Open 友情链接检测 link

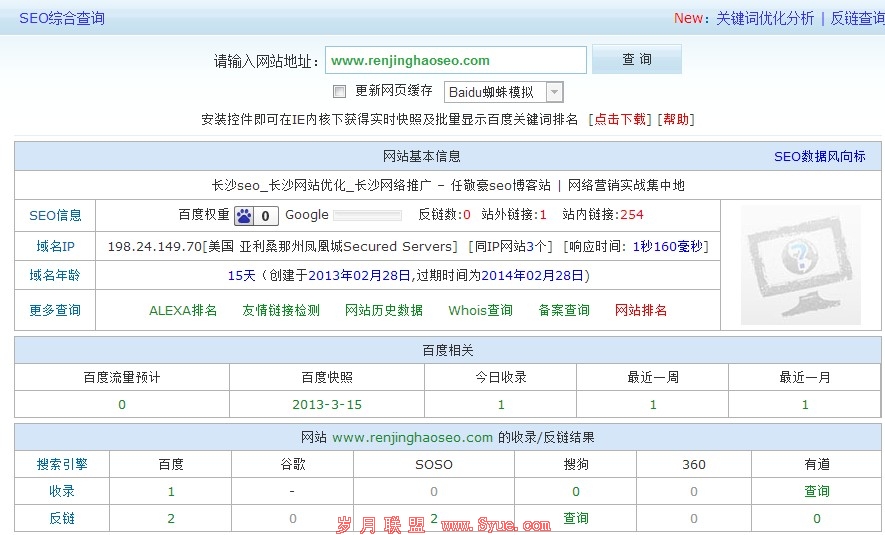tap(281, 310)
